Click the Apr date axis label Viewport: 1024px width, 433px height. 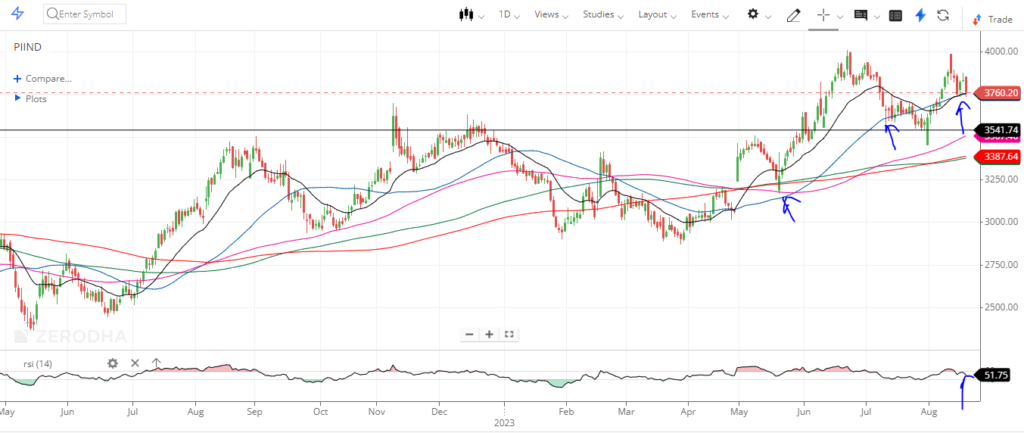point(687,413)
